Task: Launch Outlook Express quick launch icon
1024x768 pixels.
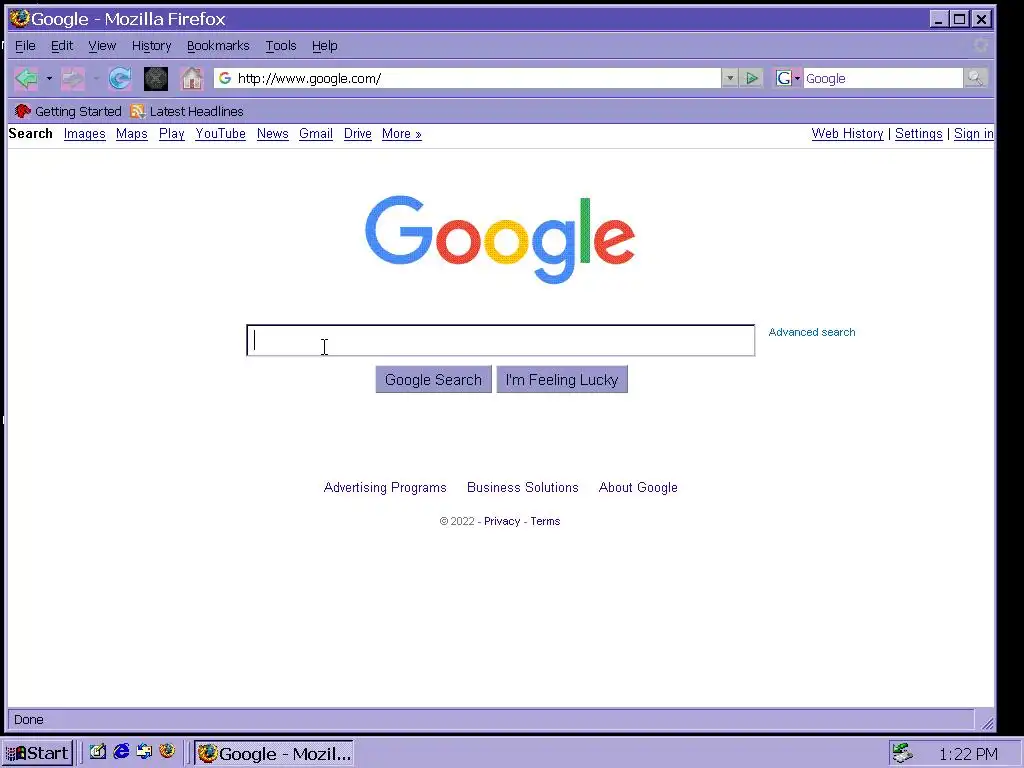Action: (x=144, y=752)
